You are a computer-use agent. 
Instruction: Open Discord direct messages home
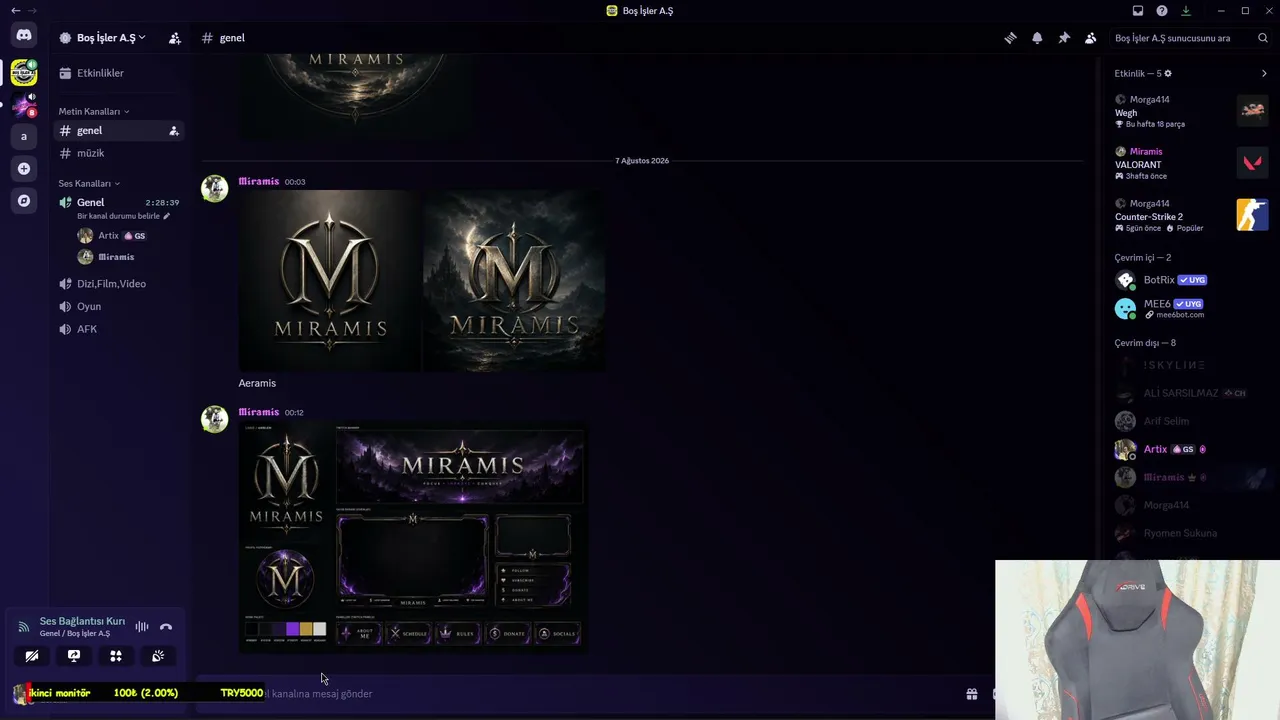click(x=24, y=36)
